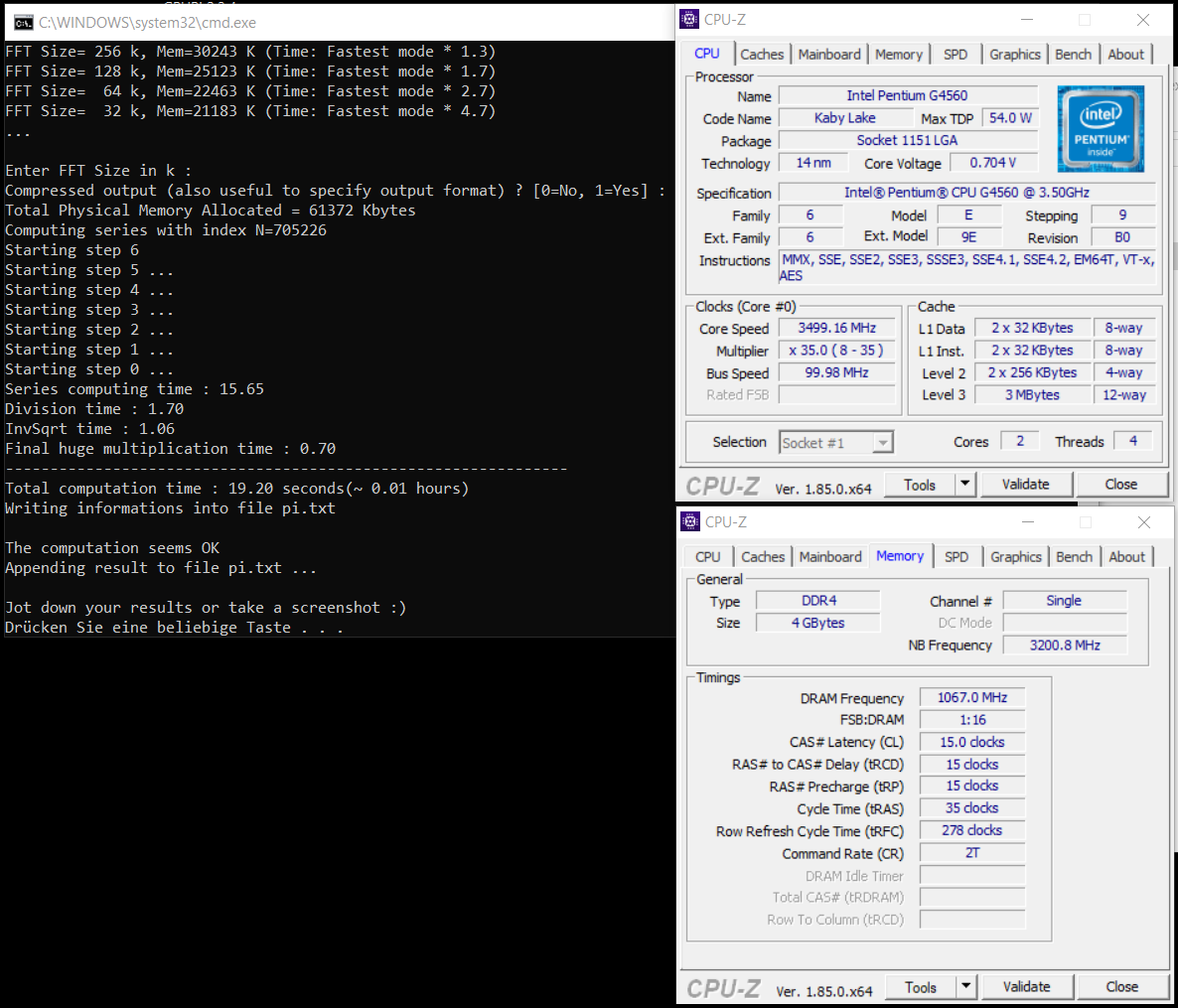Click the memory Type value DDR4
Screen dimensions: 1178x1008
(x=818, y=601)
